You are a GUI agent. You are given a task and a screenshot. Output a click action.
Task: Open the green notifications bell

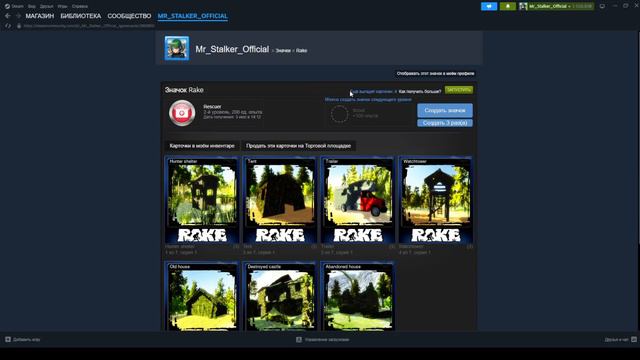(508, 6)
